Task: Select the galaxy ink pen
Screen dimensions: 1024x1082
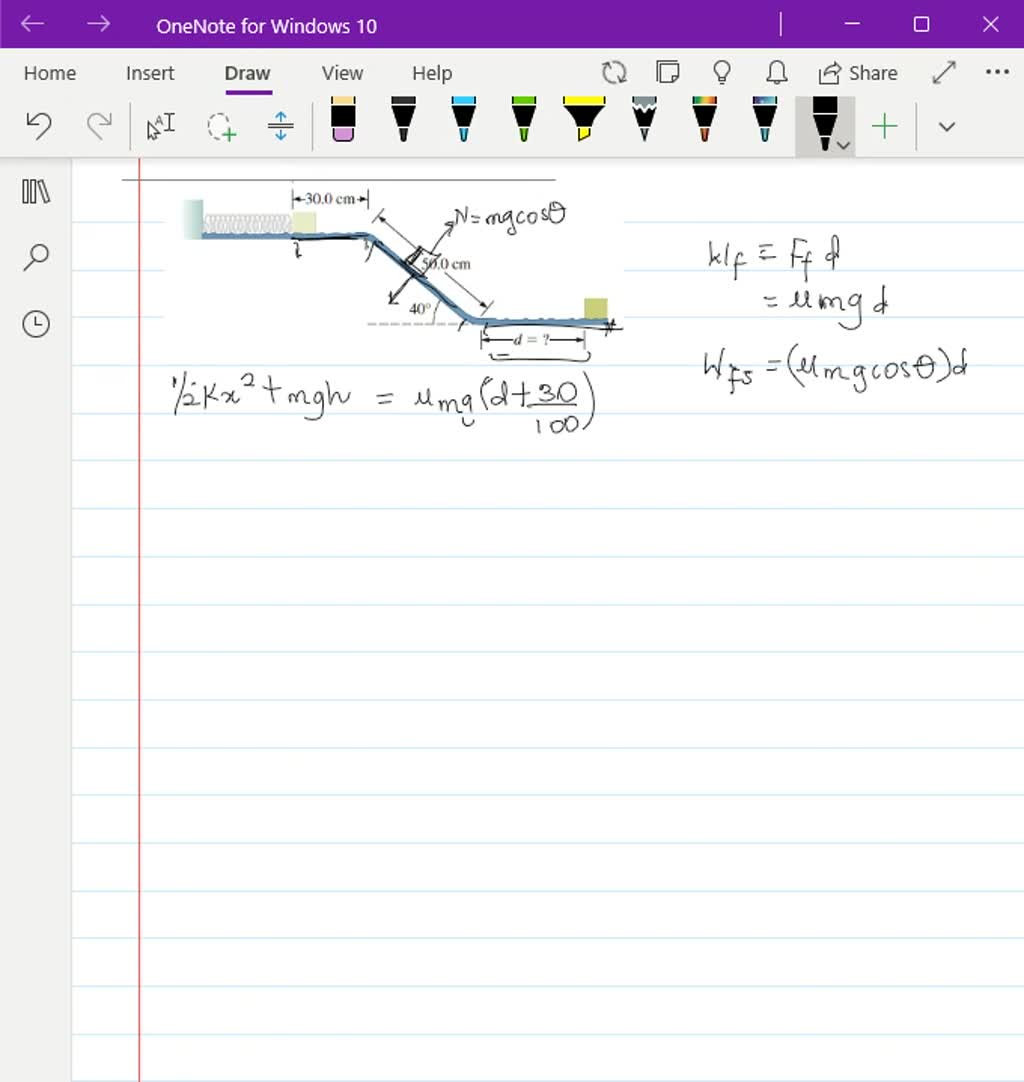Action: [x=765, y=119]
